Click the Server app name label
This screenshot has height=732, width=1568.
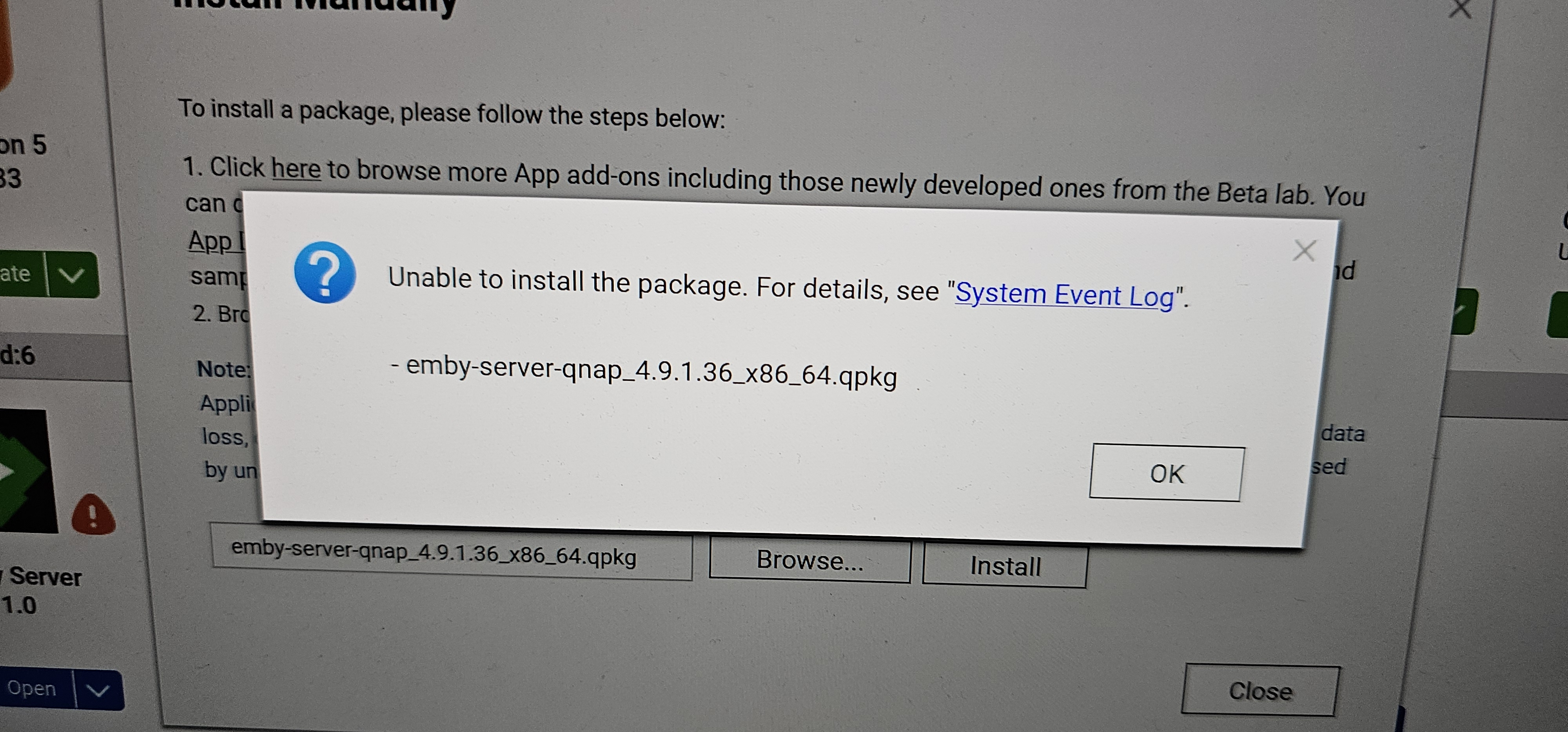point(44,576)
